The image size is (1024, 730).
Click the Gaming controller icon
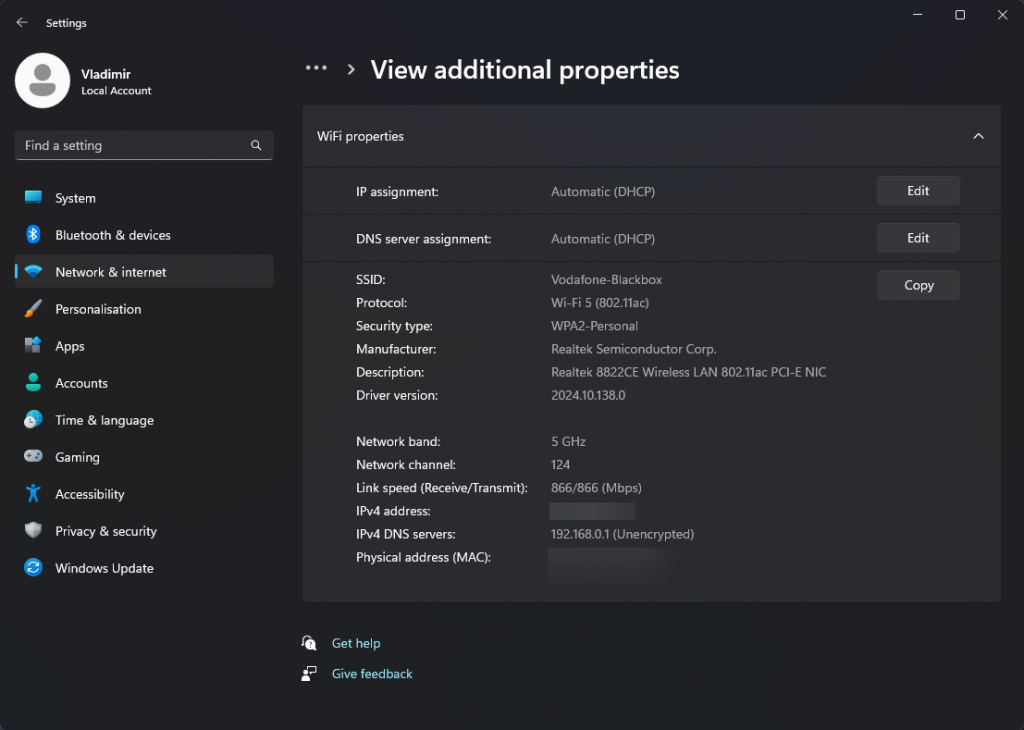(34, 457)
